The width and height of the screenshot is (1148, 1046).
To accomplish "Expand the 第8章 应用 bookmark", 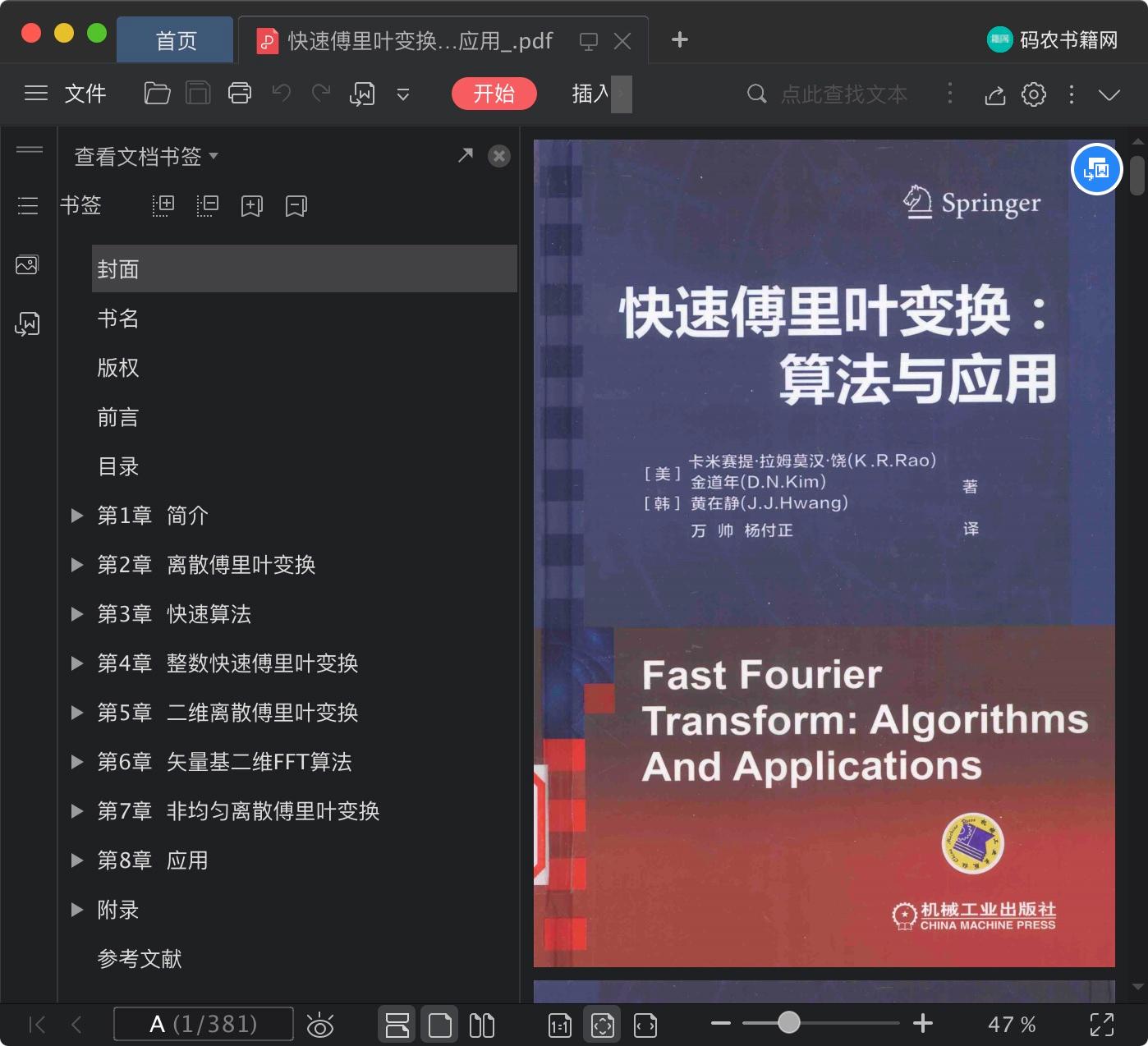I will coord(77,860).
